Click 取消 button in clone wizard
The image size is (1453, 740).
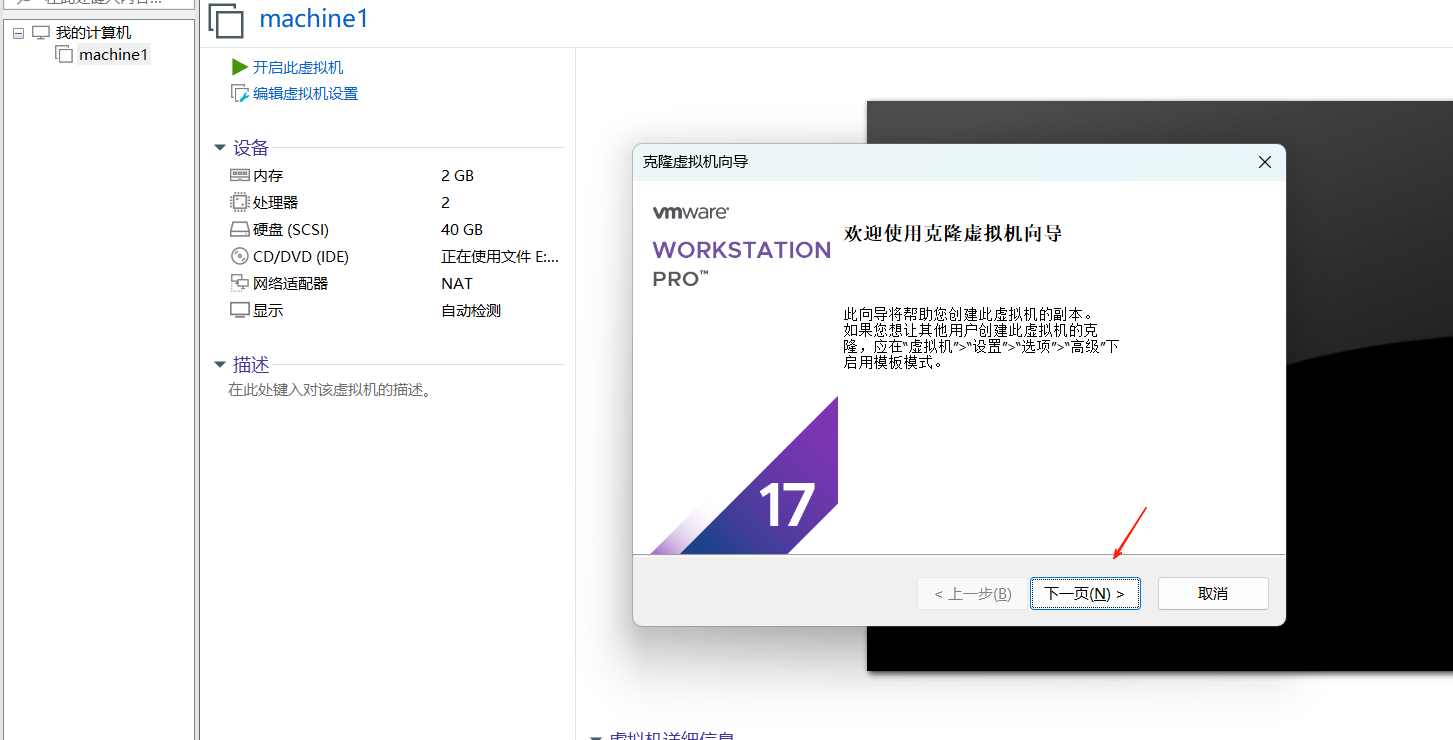pos(1213,593)
